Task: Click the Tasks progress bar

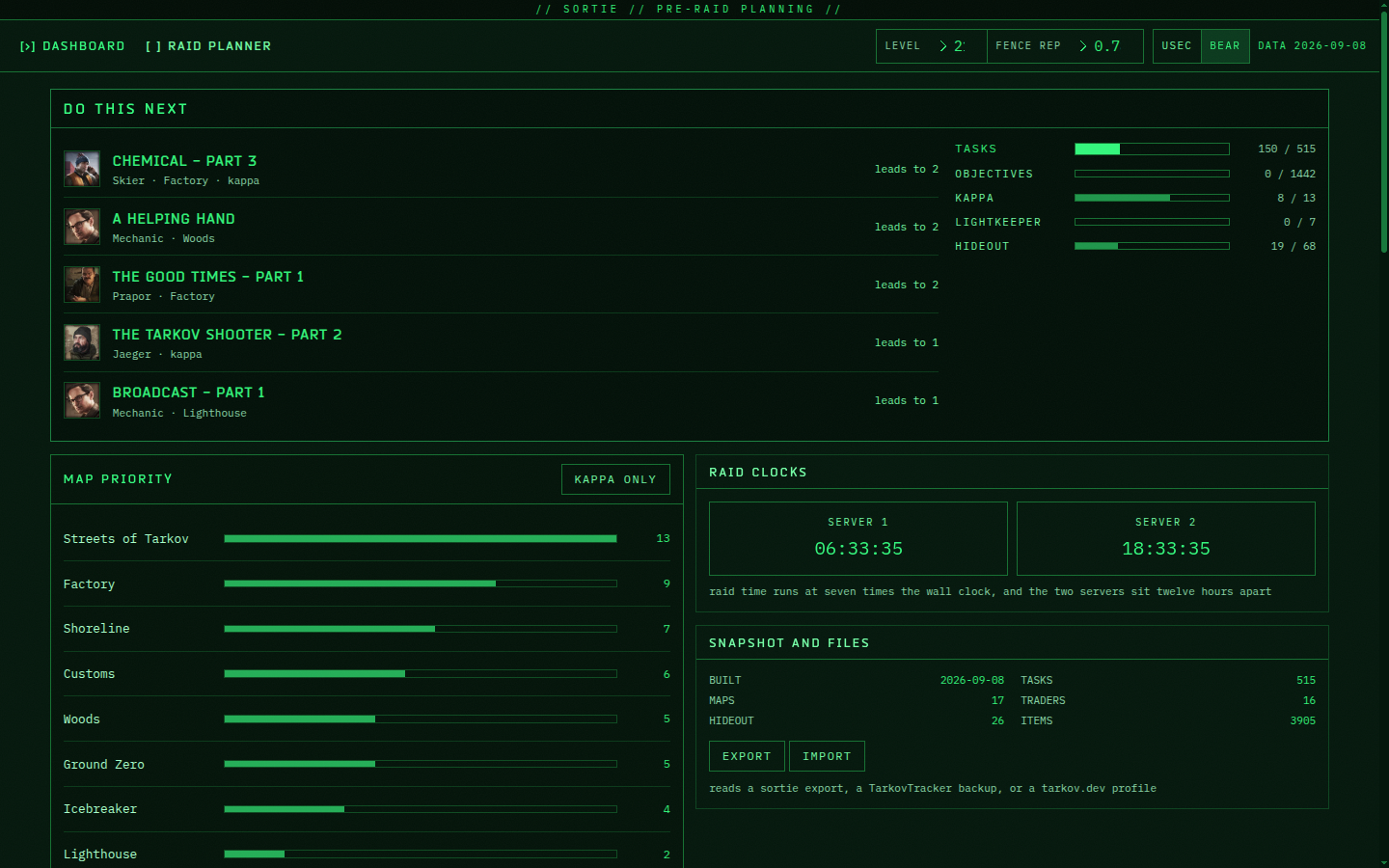Action: click(x=1152, y=149)
